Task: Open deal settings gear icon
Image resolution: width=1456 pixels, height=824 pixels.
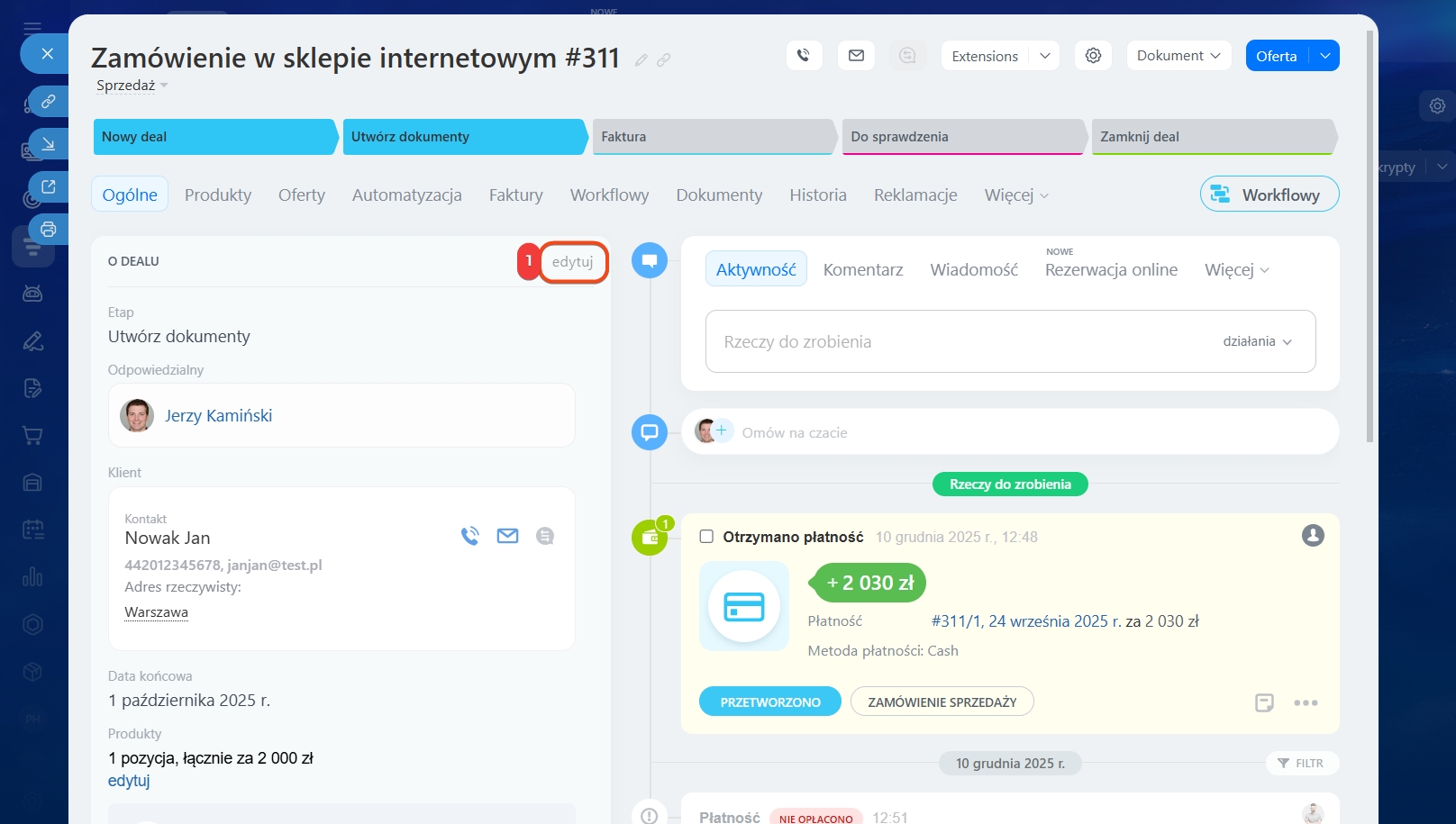Action: point(1093,56)
